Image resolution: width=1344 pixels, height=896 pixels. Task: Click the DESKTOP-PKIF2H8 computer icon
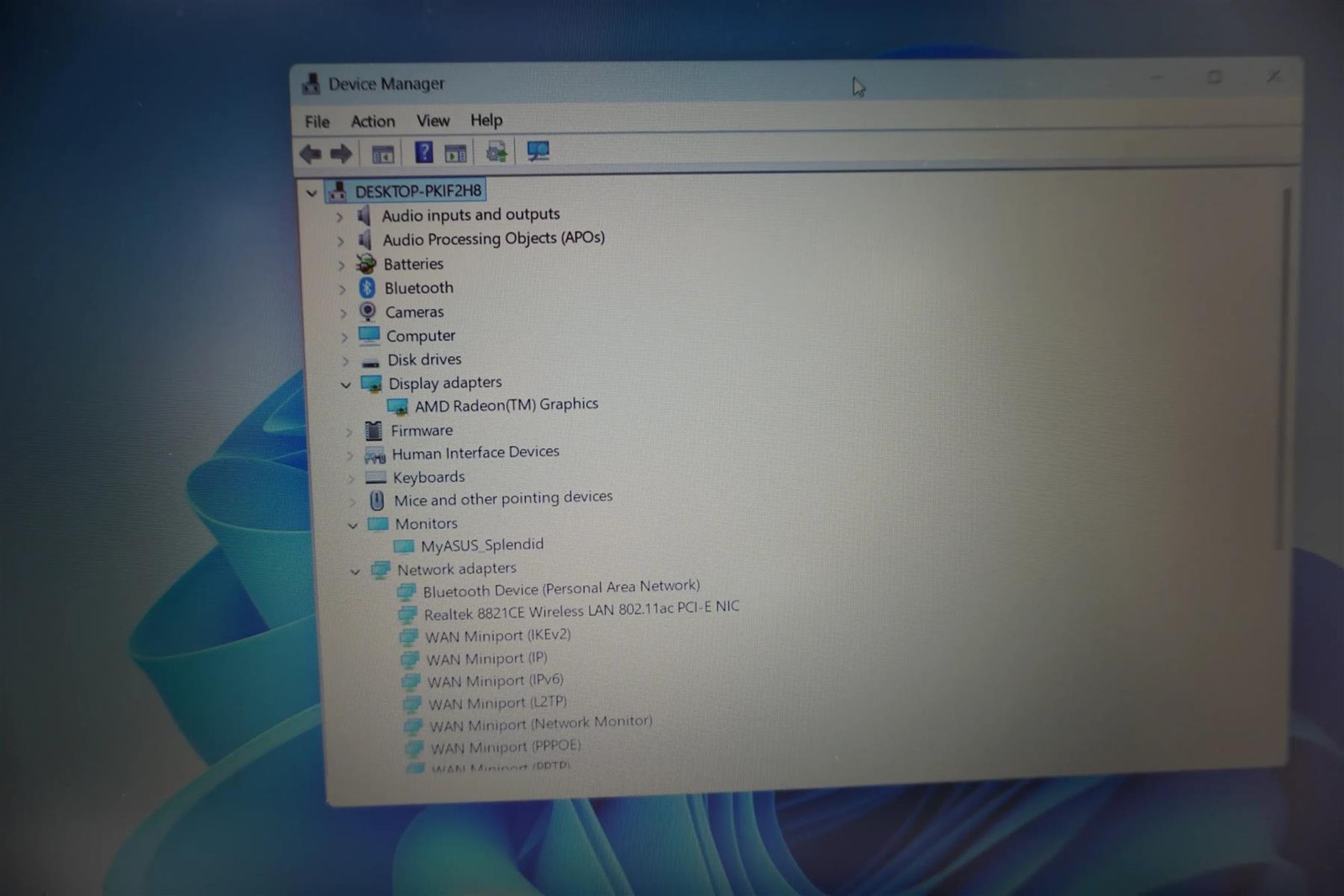pos(337,191)
